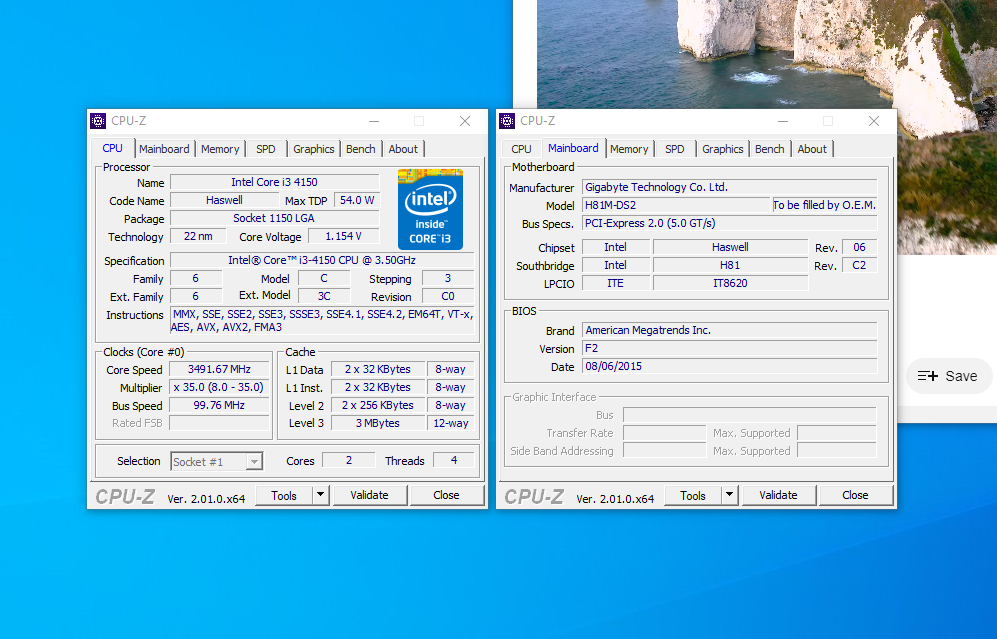
Task: Expand the Tools arrow in the right CPU-Z window
Action: click(729, 495)
